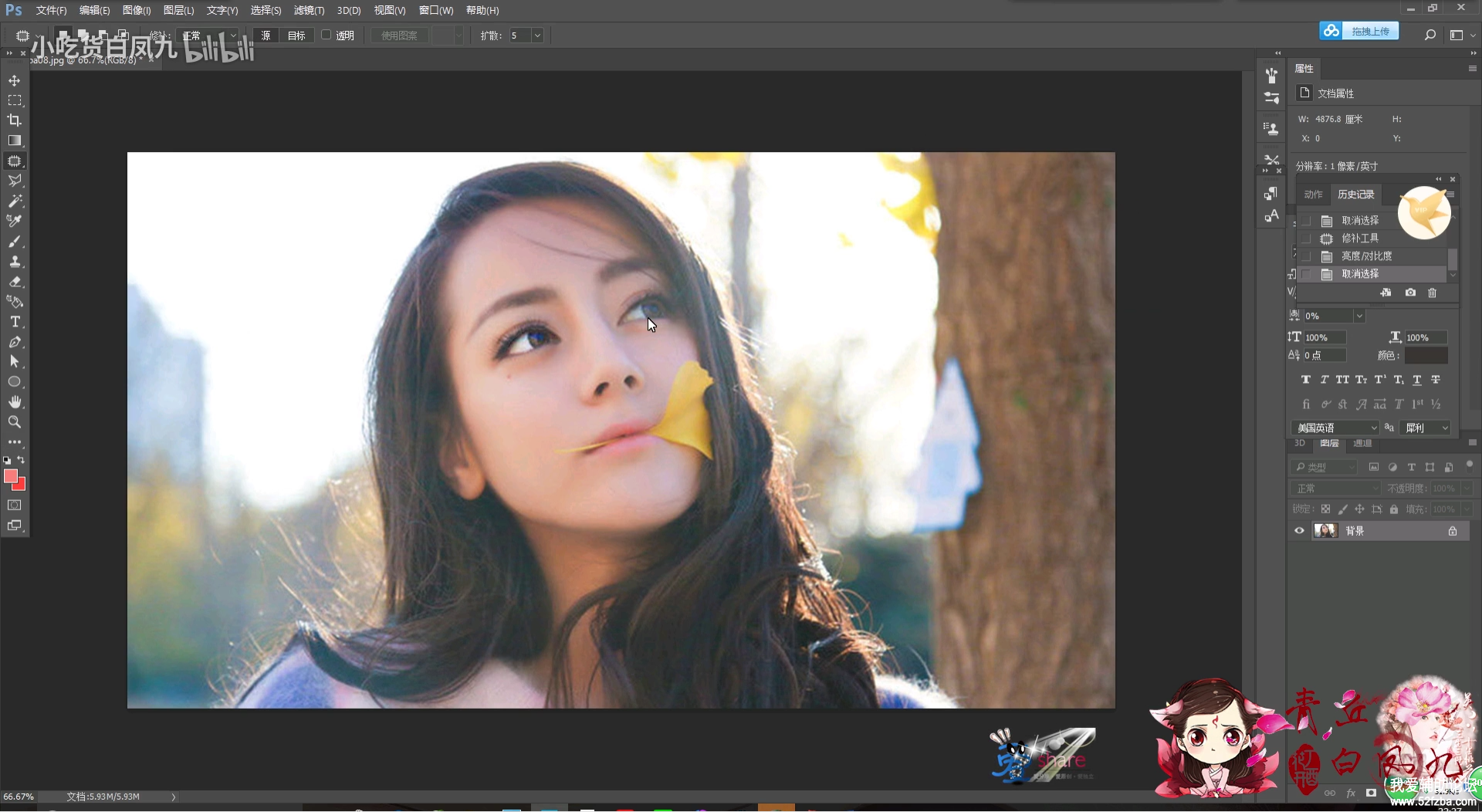
Task: Create new document from current history state
Action: click(x=1386, y=293)
